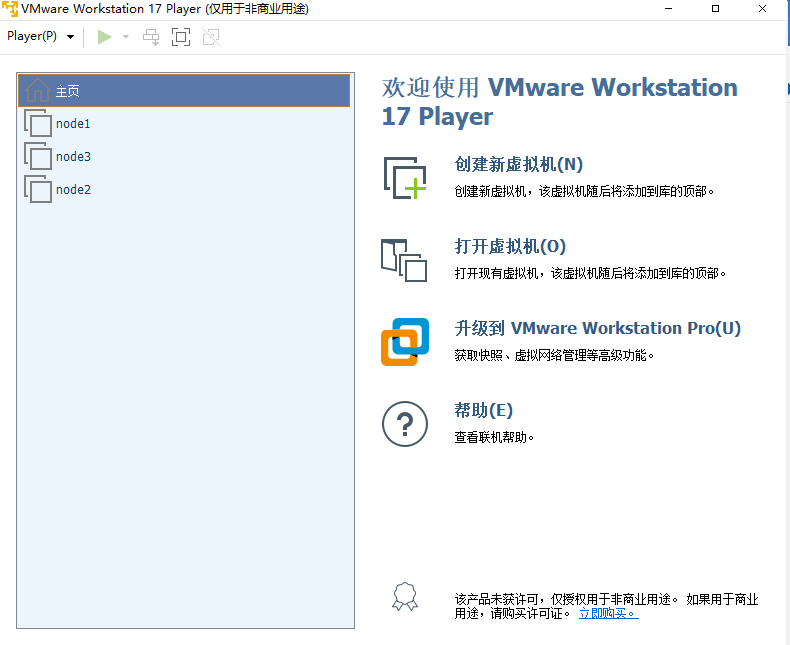
Task: Select node3 virtual machine
Action: [184, 156]
